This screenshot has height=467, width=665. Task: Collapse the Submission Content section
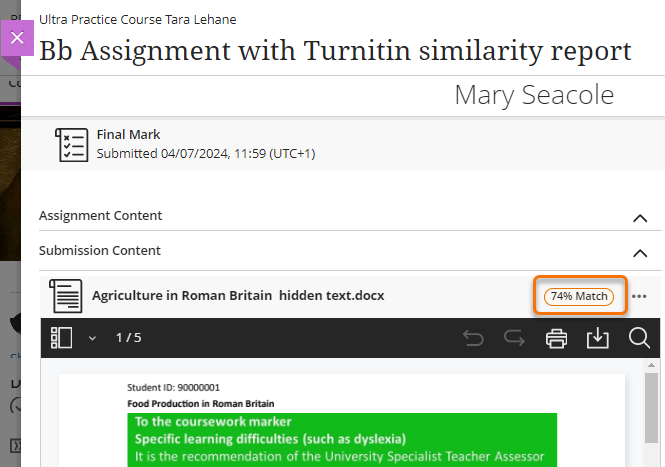[x=639, y=252]
